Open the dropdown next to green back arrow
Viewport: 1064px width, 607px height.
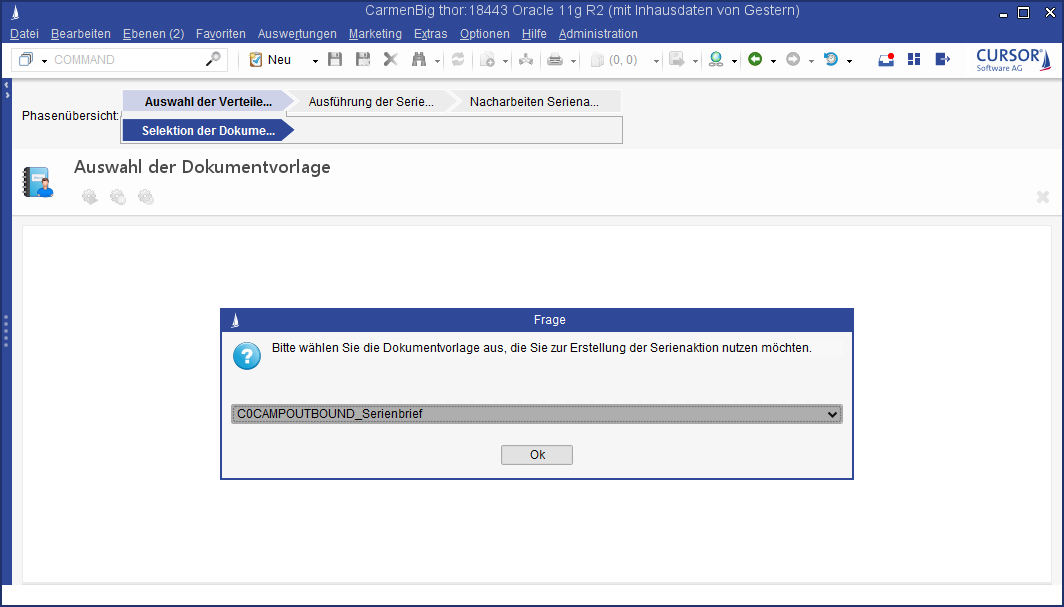coord(773,61)
